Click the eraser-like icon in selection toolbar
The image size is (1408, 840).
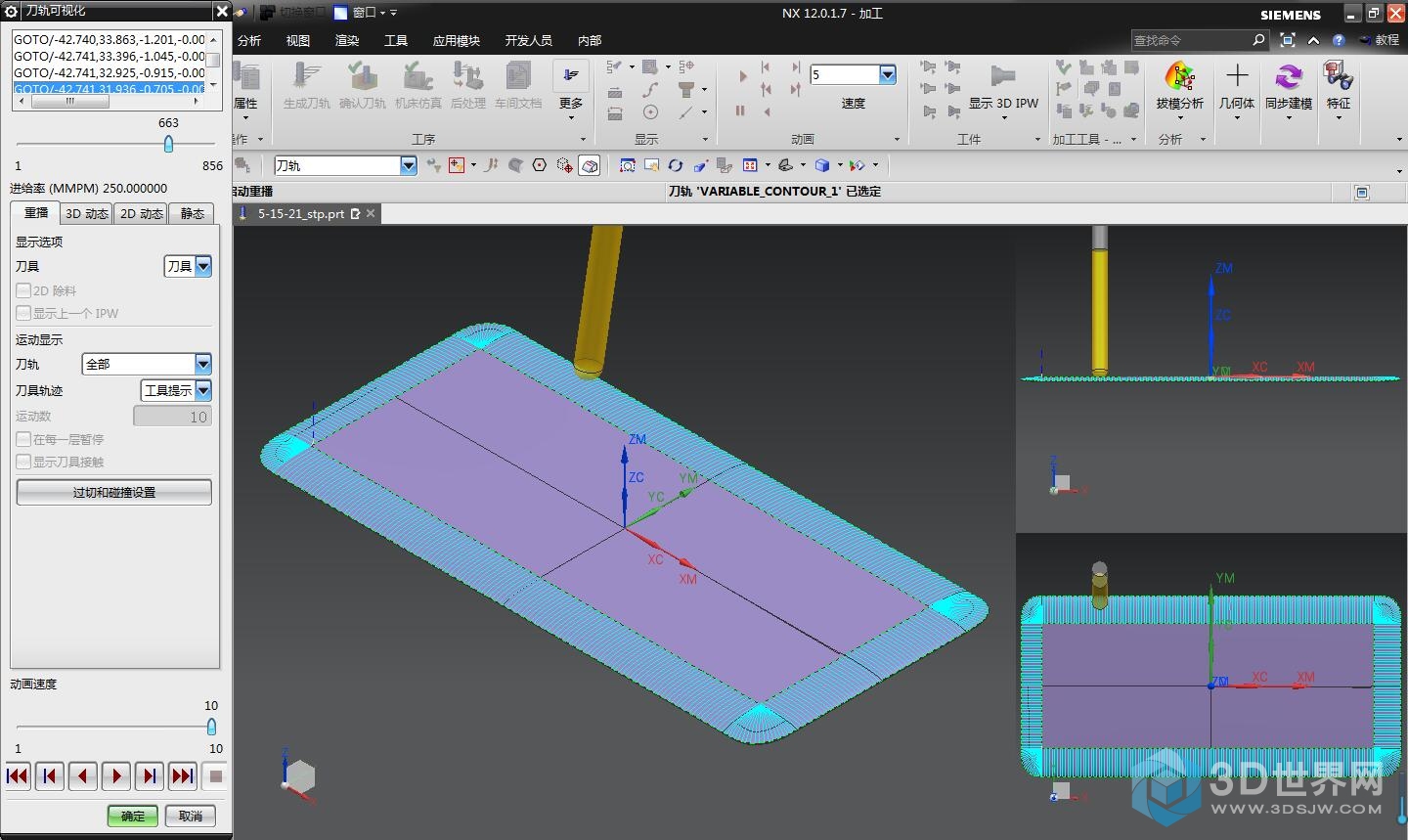coord(590,165)
